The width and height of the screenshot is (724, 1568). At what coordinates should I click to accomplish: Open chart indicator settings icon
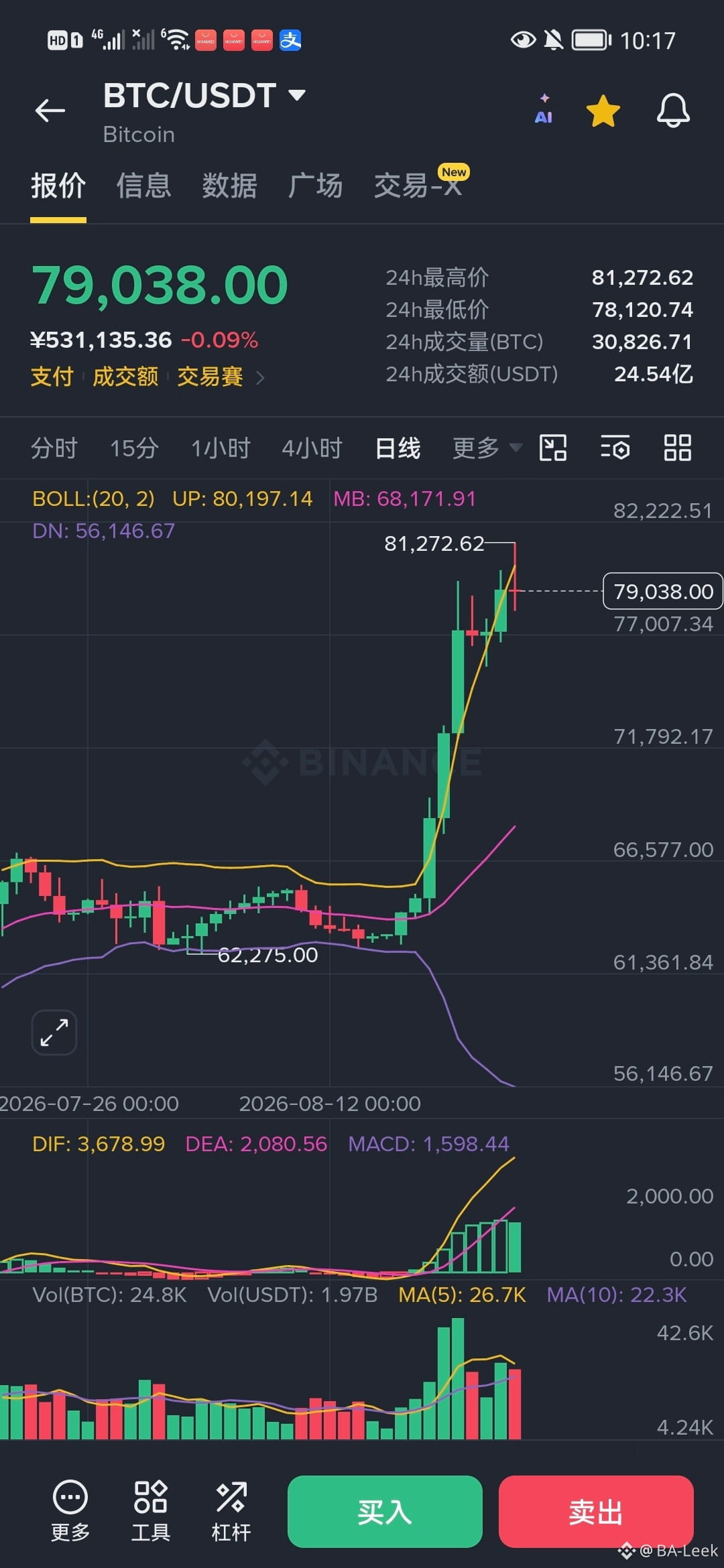(x=615, y=448)
